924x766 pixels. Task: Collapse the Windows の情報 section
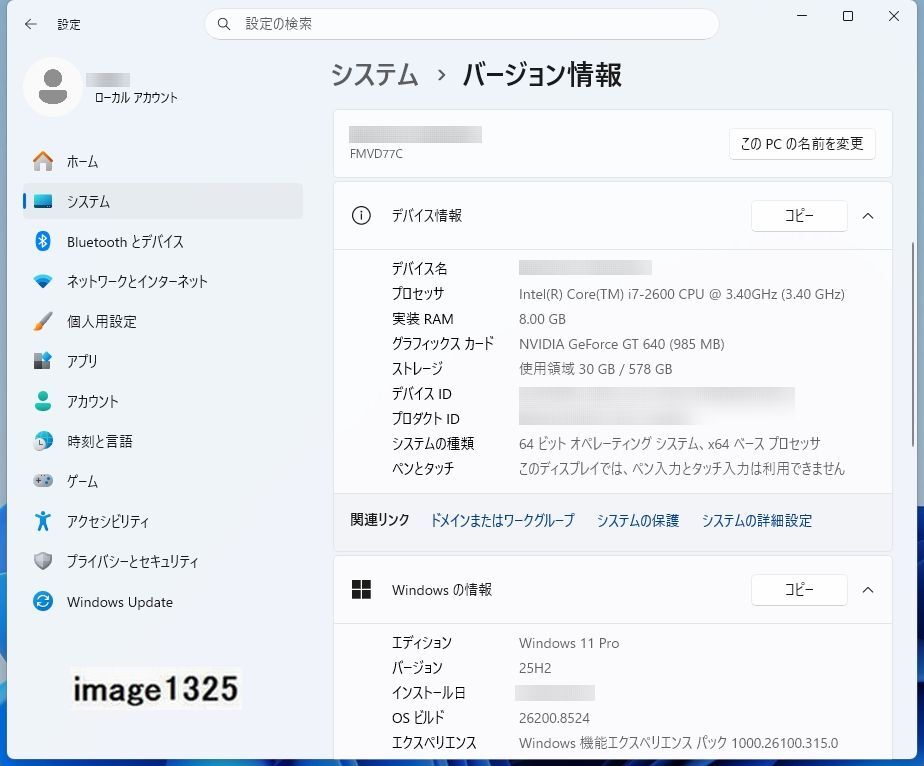point(868,590)
